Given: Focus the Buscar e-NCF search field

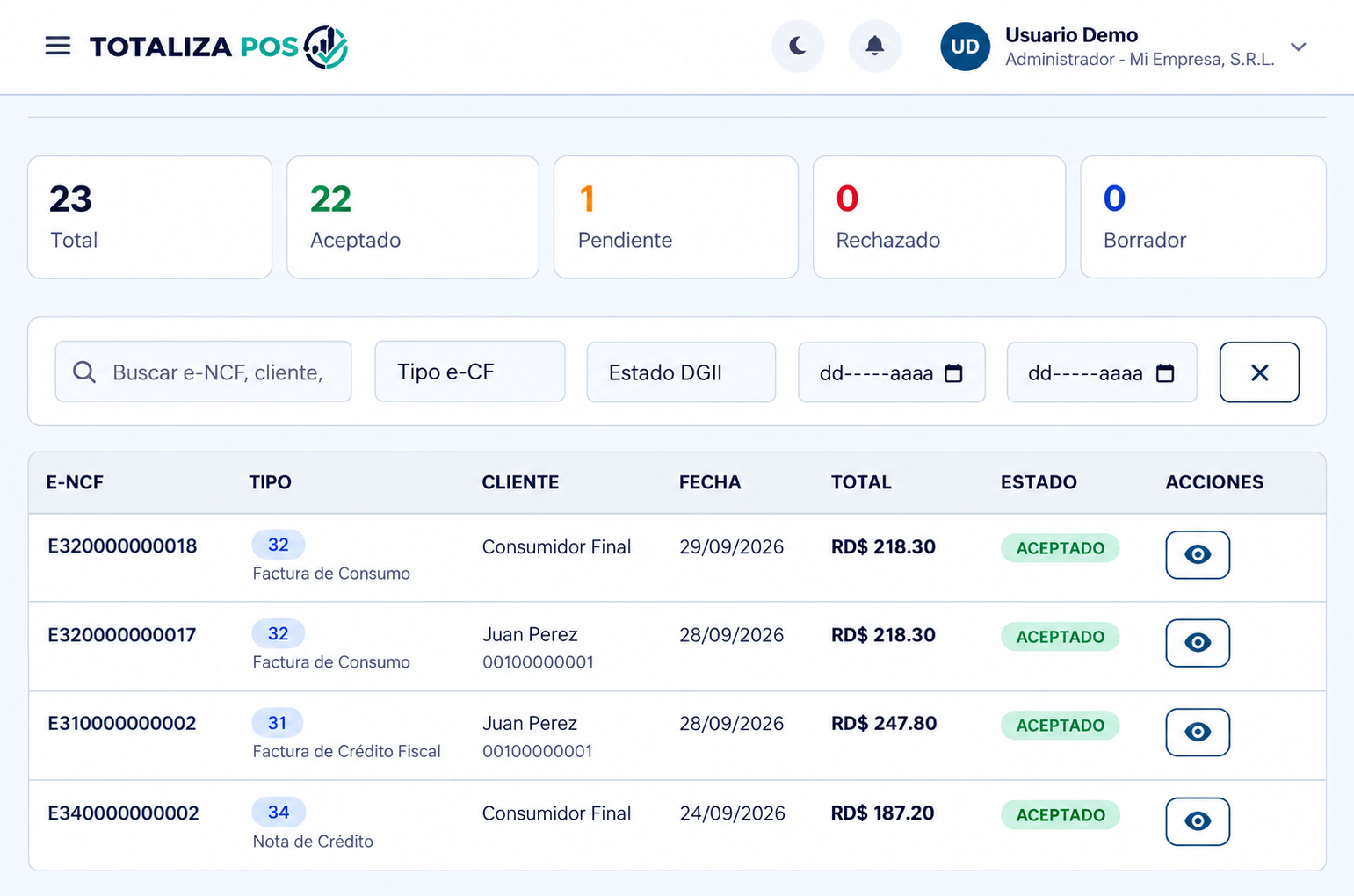Looking at the screenshot, I should pos(203,372).
